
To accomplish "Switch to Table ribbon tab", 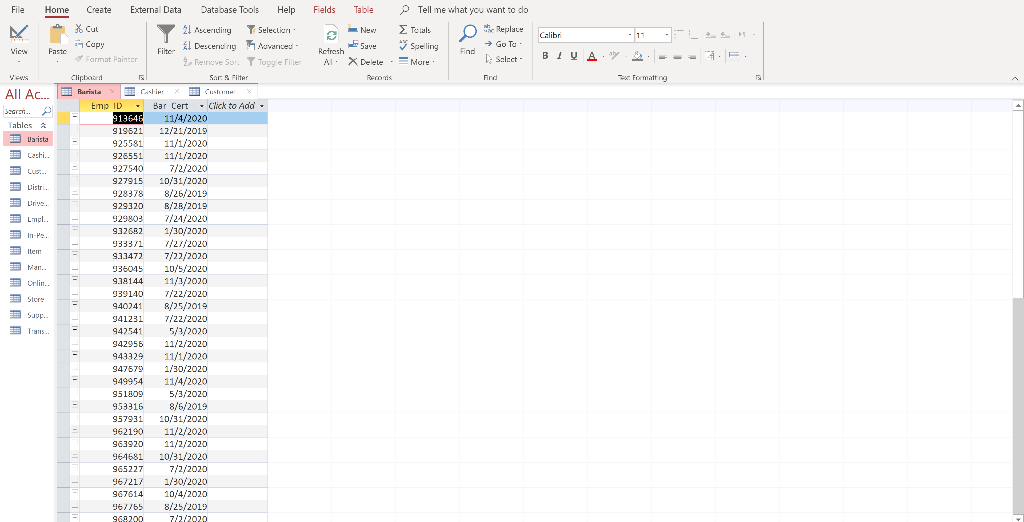I will 364,10.
